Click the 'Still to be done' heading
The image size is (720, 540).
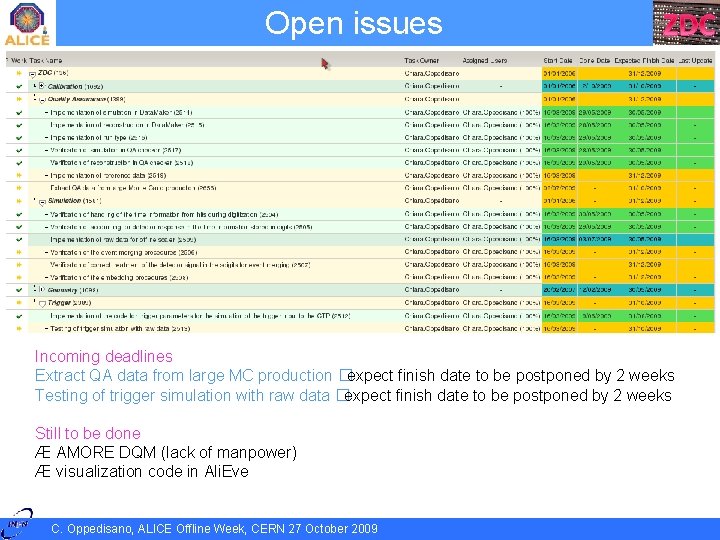click(88, 433)
